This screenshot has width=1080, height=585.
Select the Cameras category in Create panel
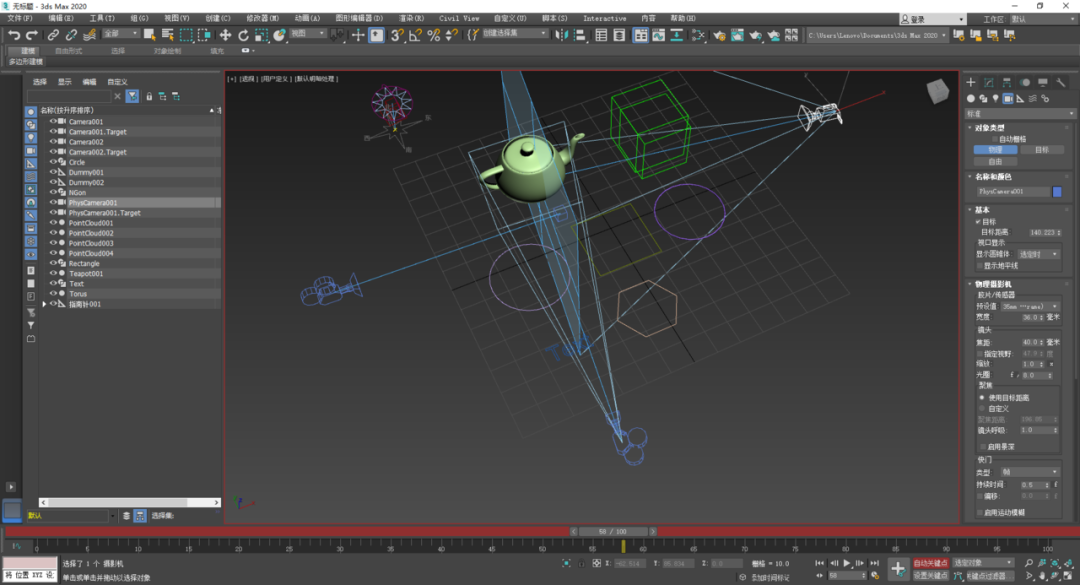pos(1008,99)
